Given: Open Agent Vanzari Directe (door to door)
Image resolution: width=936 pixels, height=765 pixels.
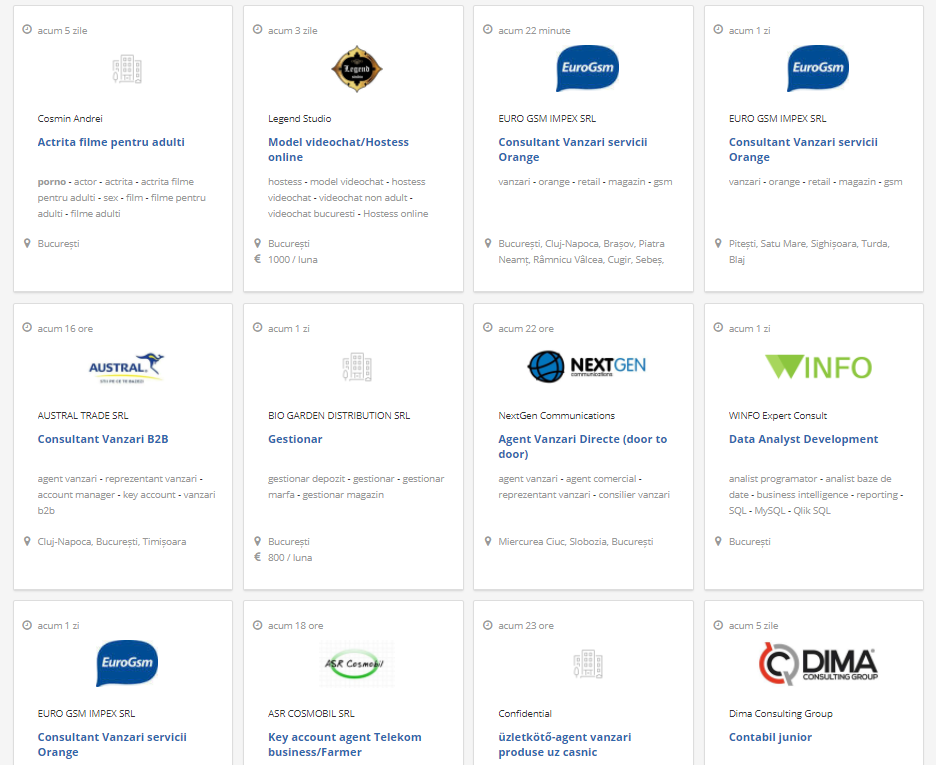Looking at the screenshot, I should pos(582,446).
